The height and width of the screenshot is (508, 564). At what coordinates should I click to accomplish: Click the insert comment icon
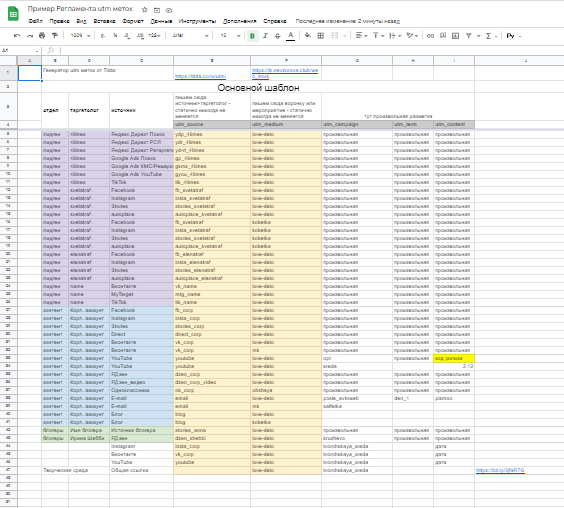443,36
